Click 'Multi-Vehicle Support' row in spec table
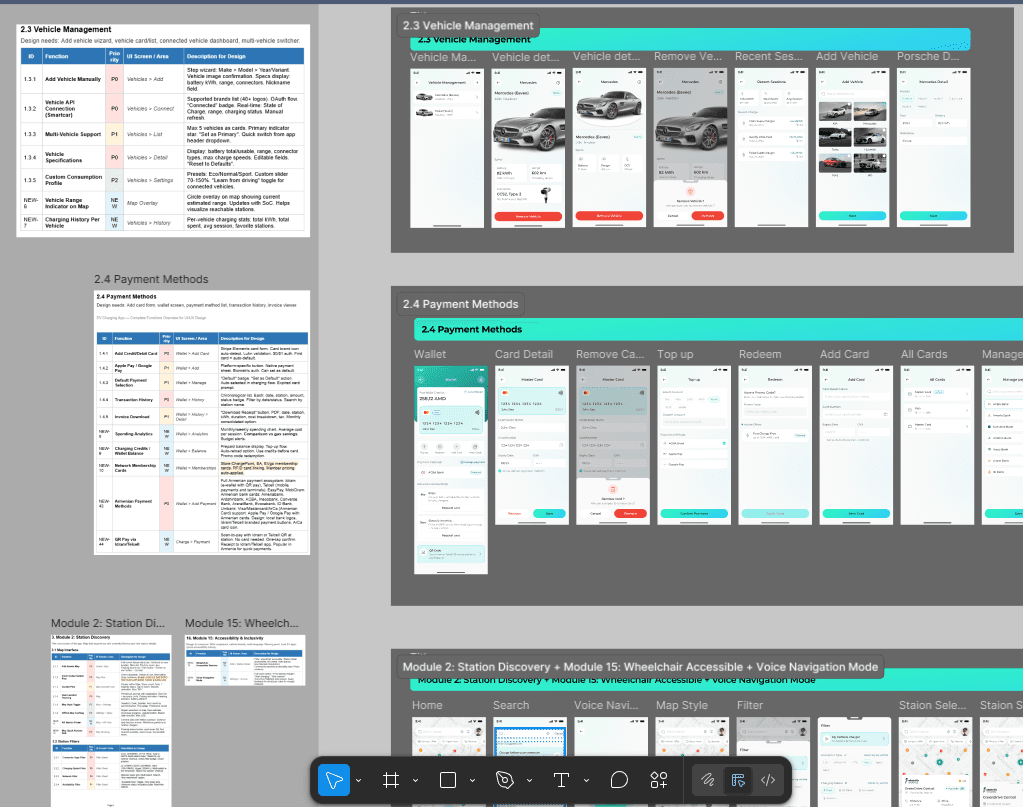Image resolution: width=1023 pixels, height=807 pixels. (163, 134)
